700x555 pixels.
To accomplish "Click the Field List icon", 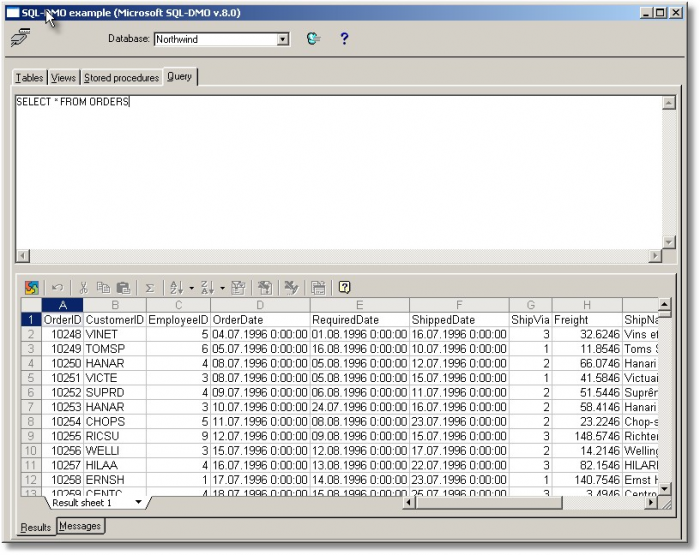I will click(318, 288).
